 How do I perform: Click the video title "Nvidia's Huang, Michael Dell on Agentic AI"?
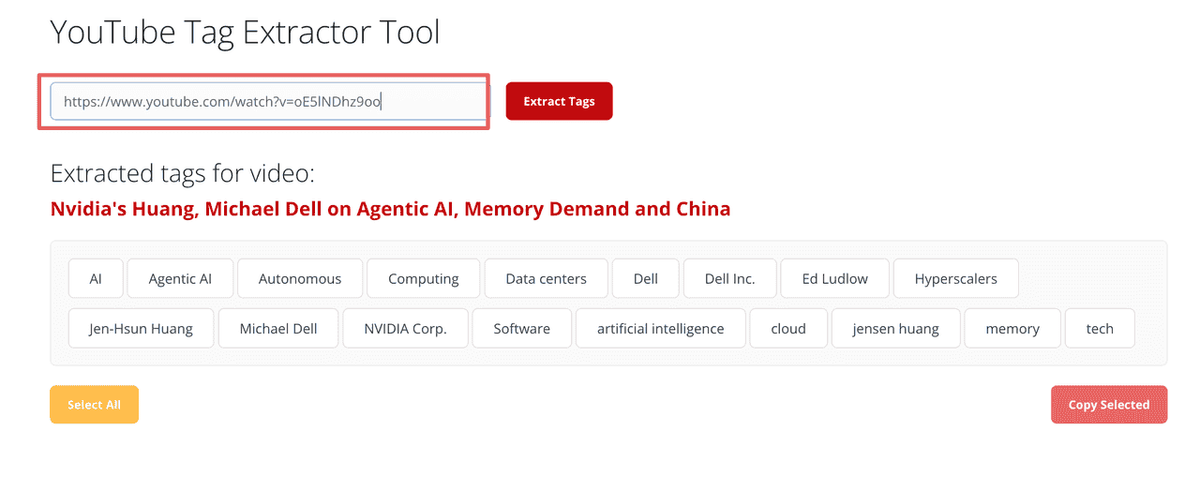pyautogui.click(x=390, y=209)
